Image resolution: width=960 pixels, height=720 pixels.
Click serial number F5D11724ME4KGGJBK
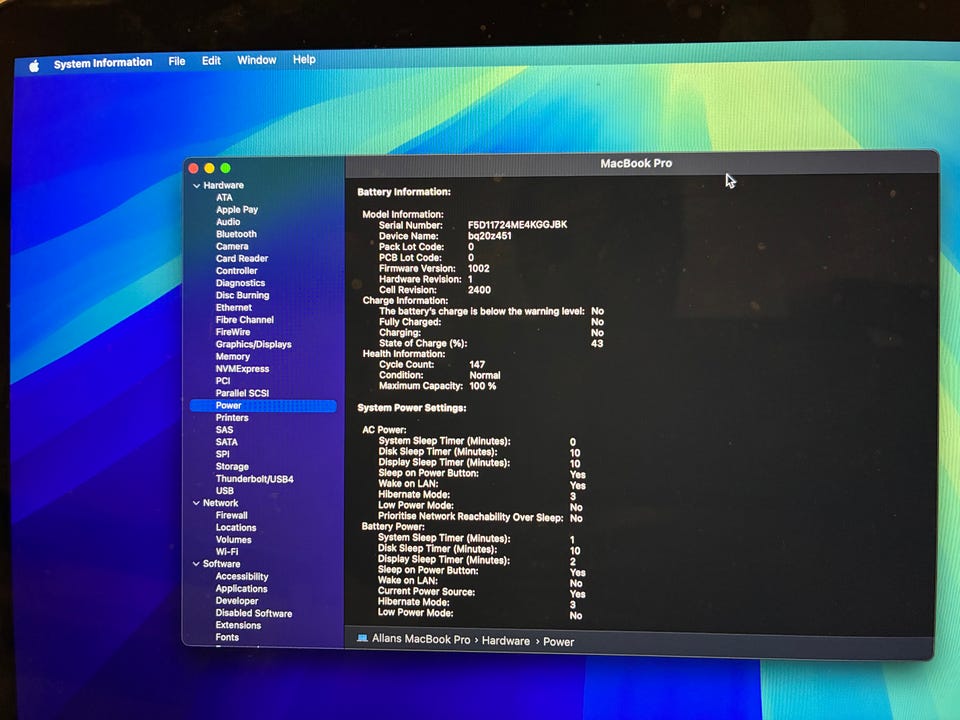coord(517,225)
